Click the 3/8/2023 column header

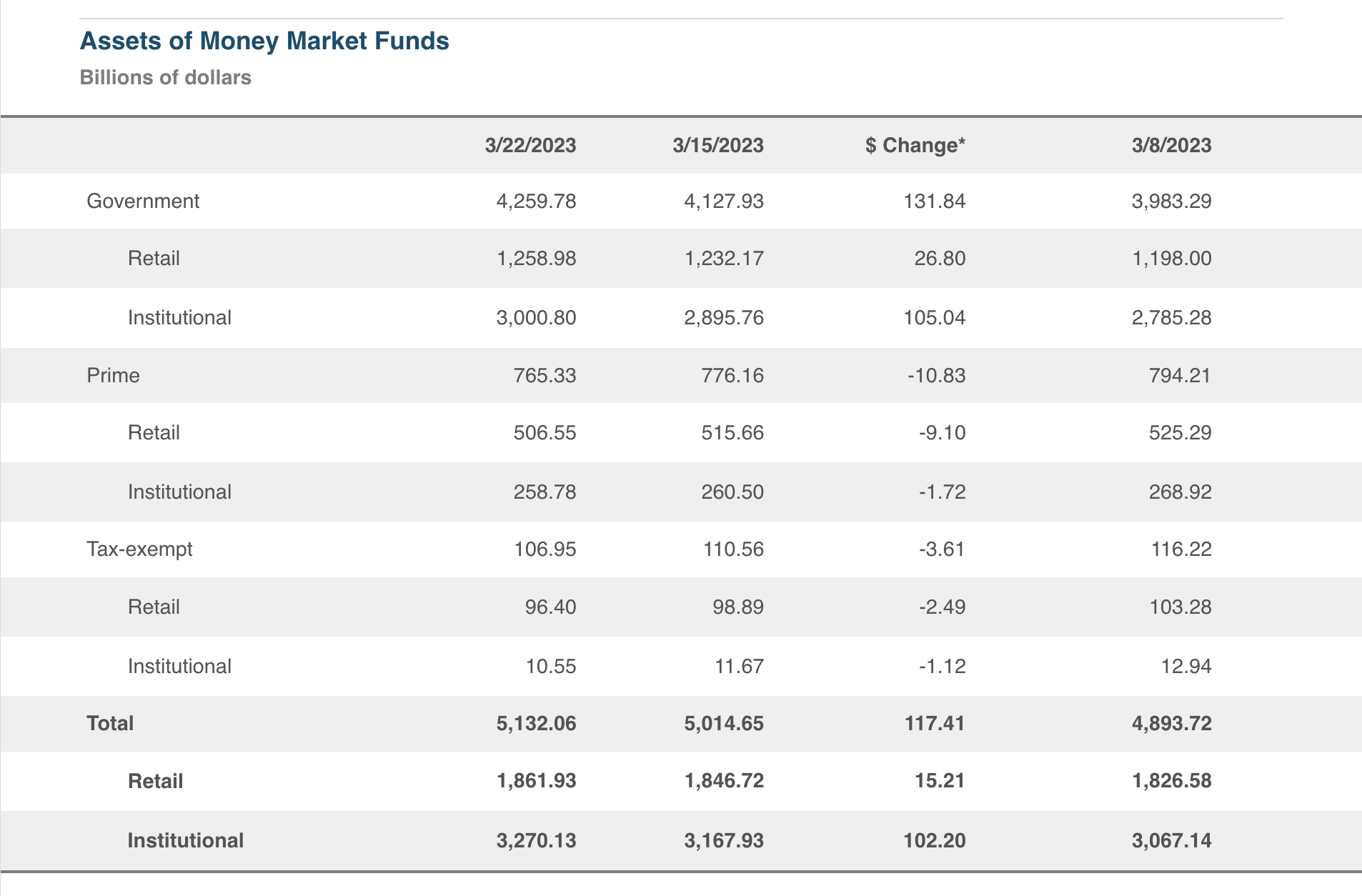(x=1171, y=145)
